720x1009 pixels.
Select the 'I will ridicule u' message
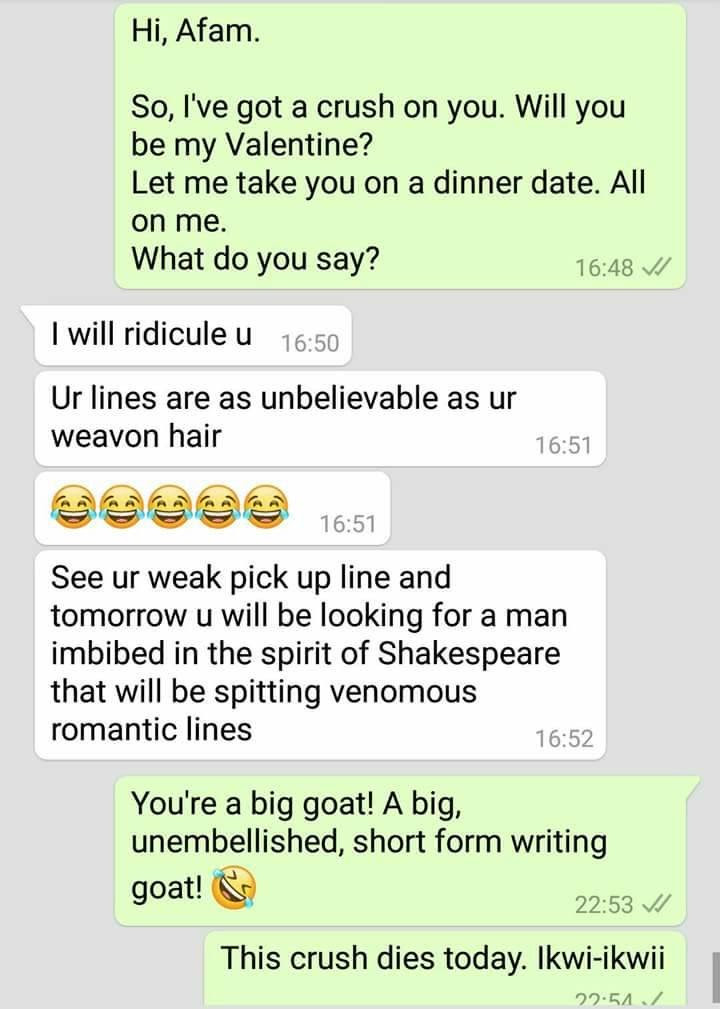pyautogui.click(x=192, y=335)
